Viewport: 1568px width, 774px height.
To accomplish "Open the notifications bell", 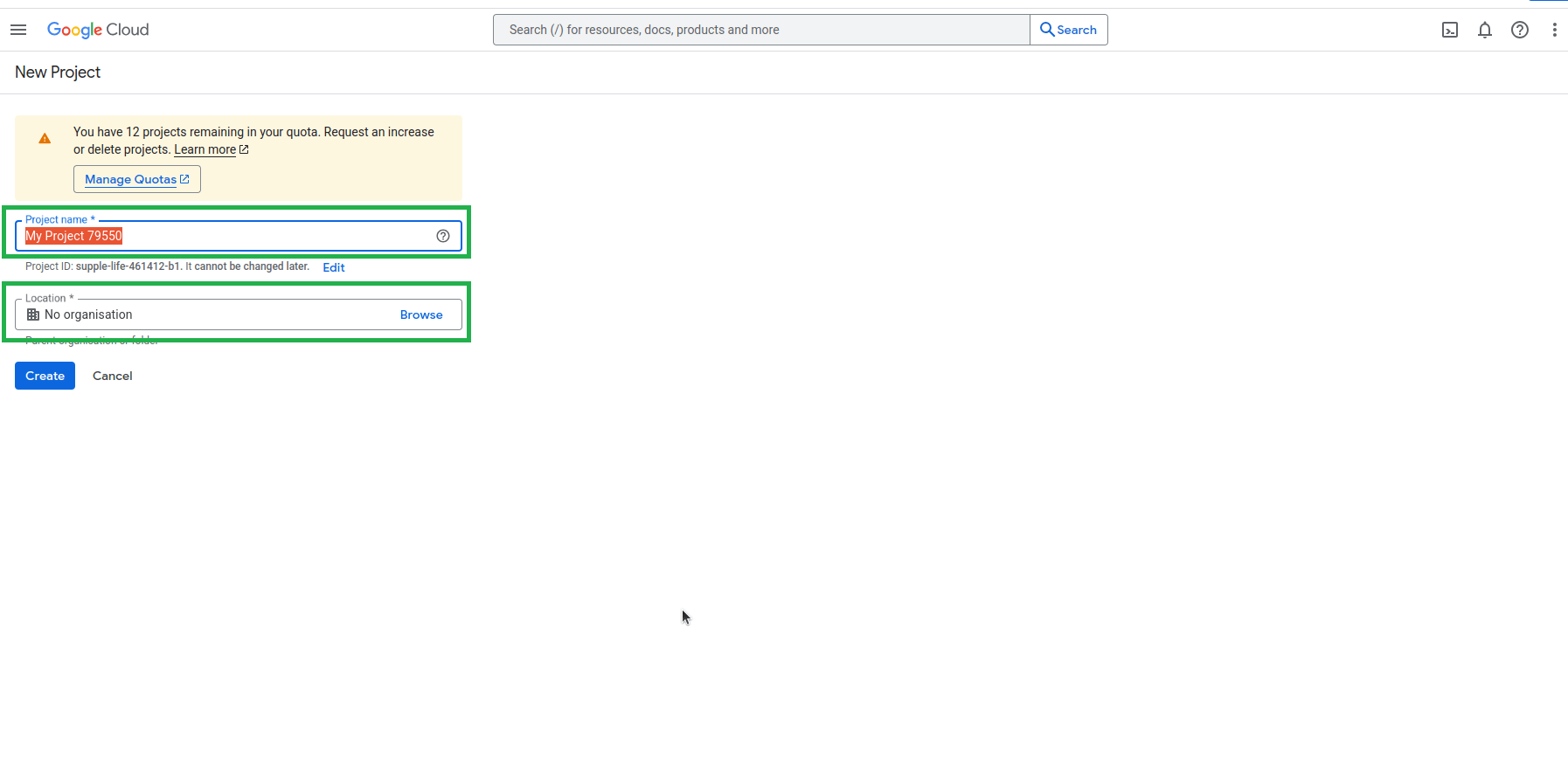I will click(1485, 30).
